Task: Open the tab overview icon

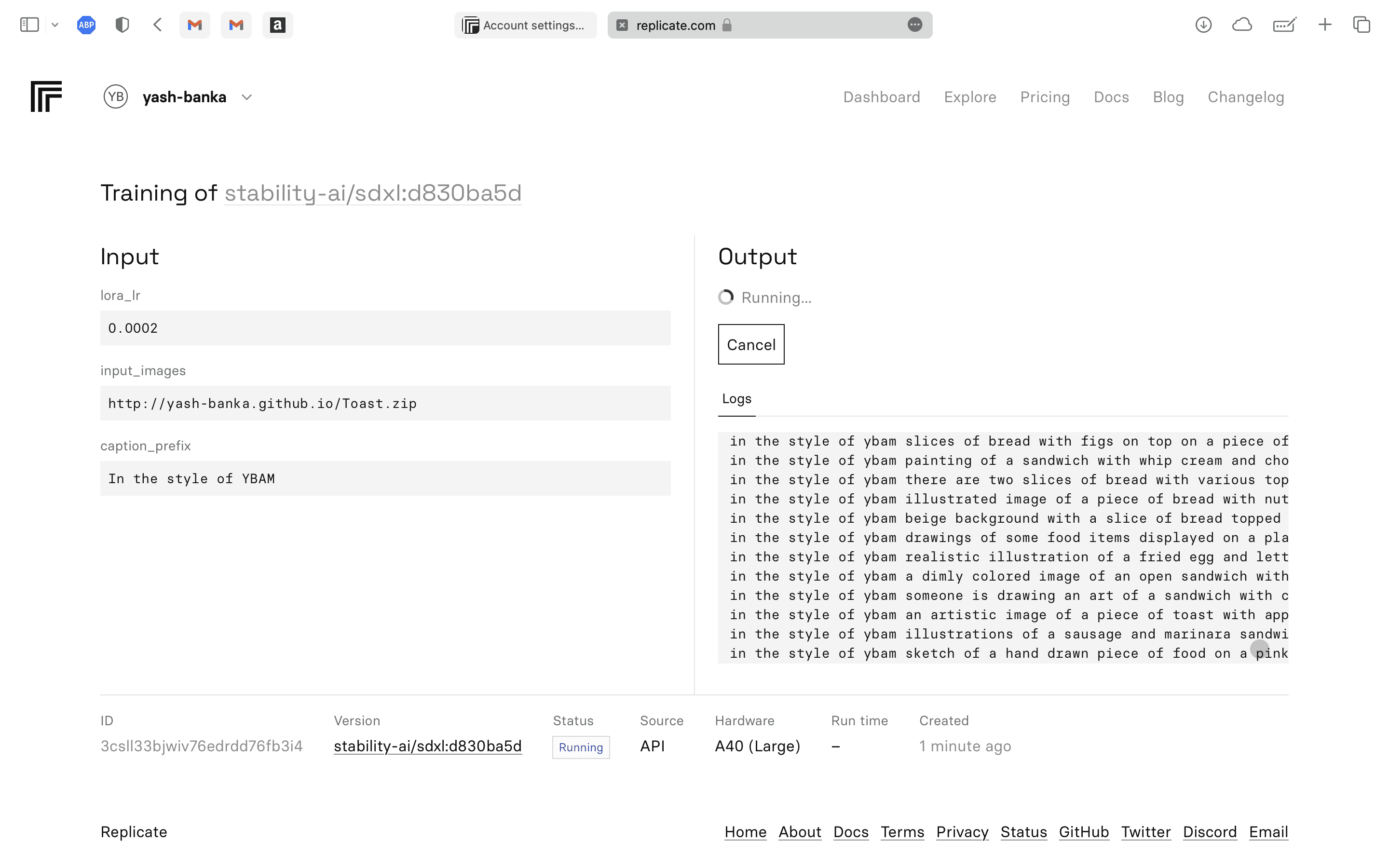Action: [x=1362, y=25]
